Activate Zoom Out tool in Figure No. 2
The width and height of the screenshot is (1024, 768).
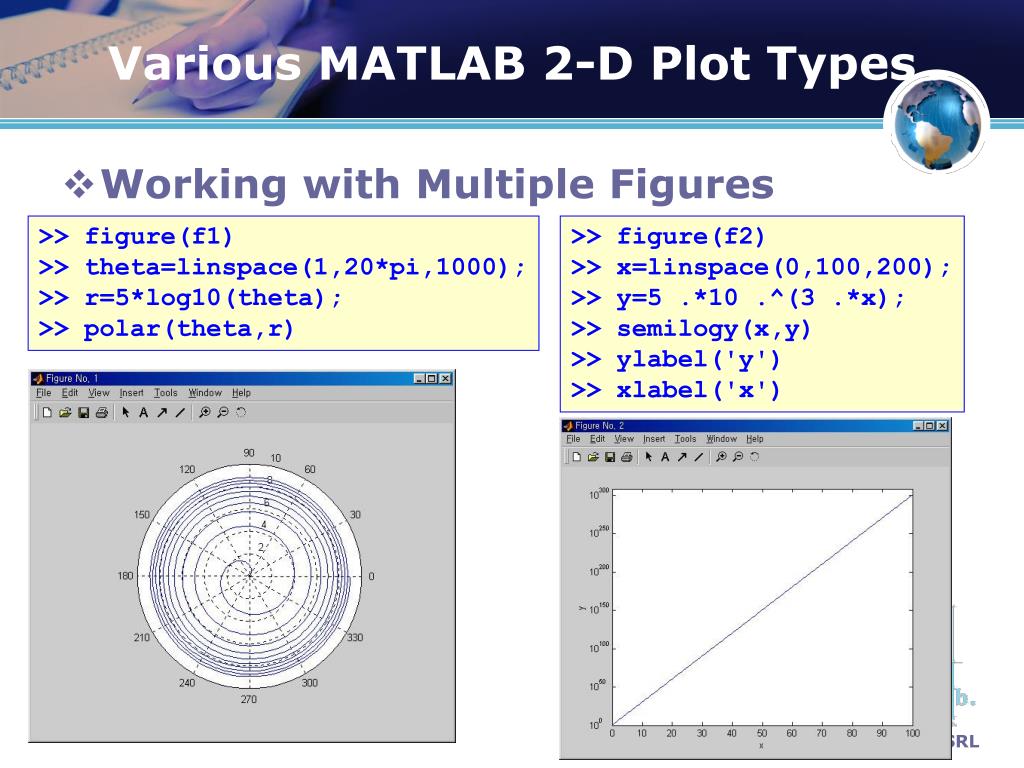[738, 456]
